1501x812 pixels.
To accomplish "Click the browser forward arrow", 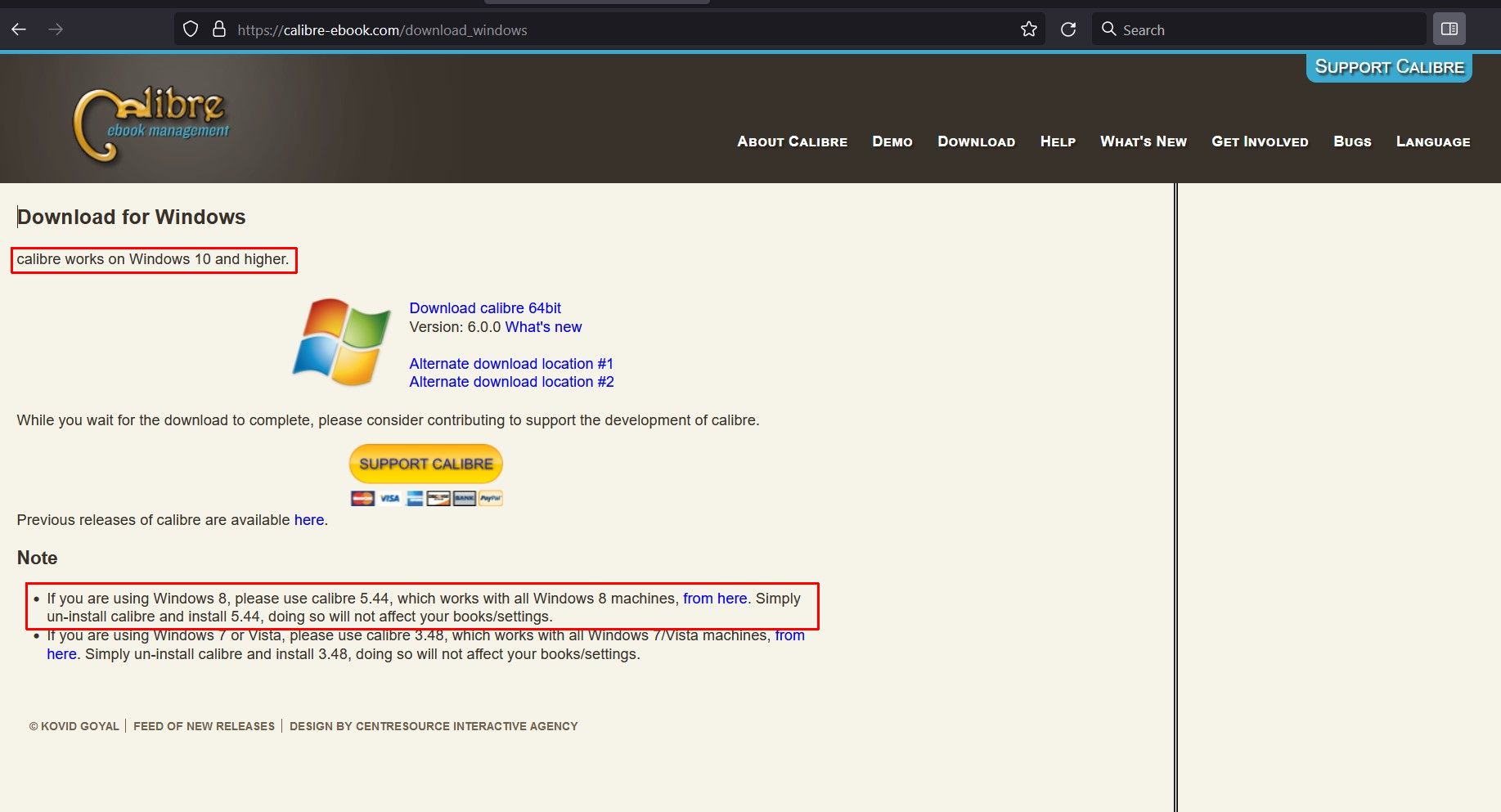I will (56, 29).
